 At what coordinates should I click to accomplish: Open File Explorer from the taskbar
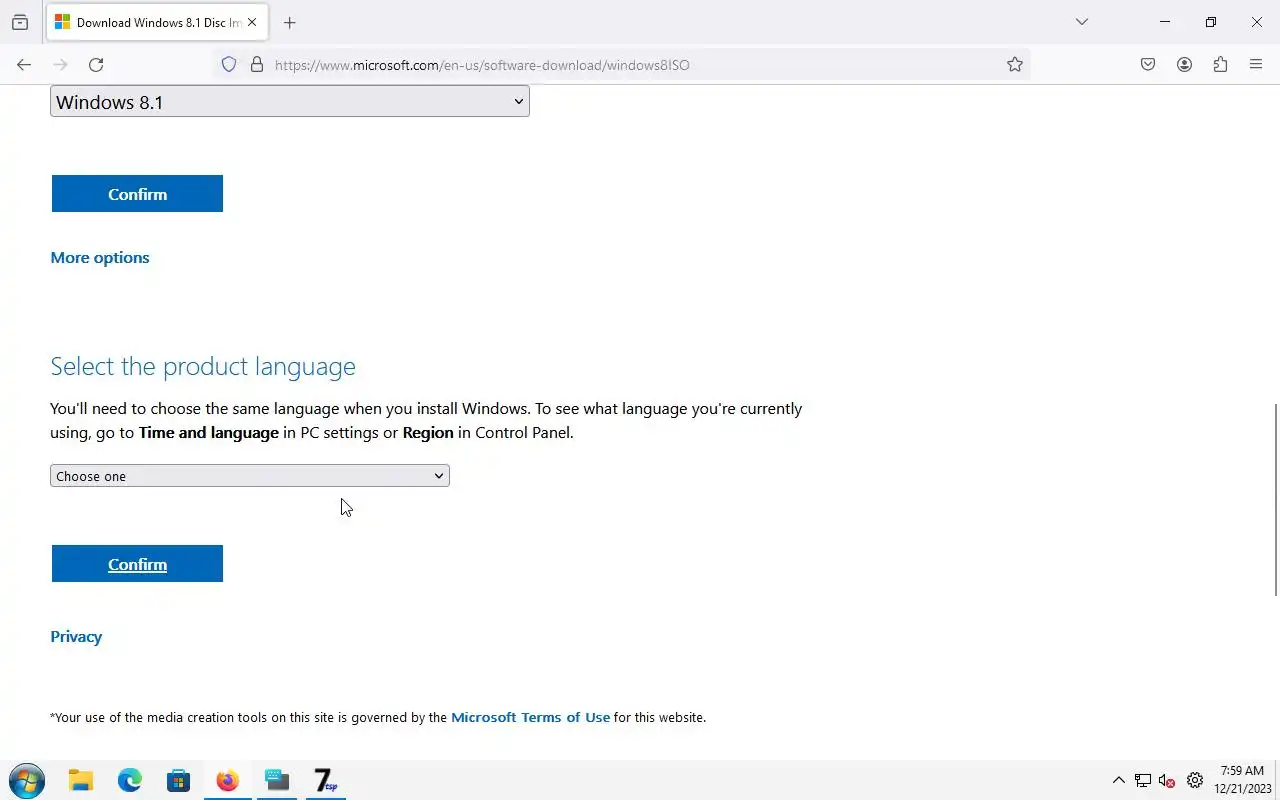pos(81,780)
